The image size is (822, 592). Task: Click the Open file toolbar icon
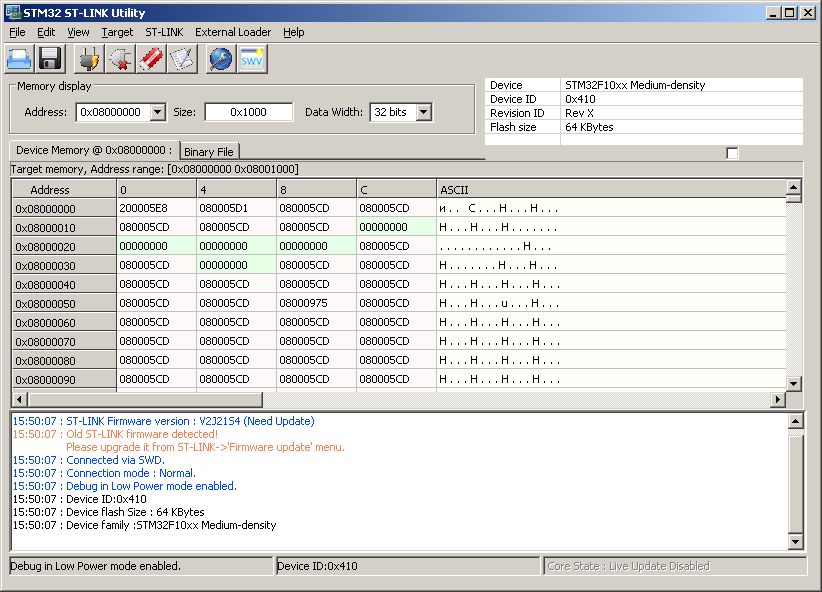(21, 59)
